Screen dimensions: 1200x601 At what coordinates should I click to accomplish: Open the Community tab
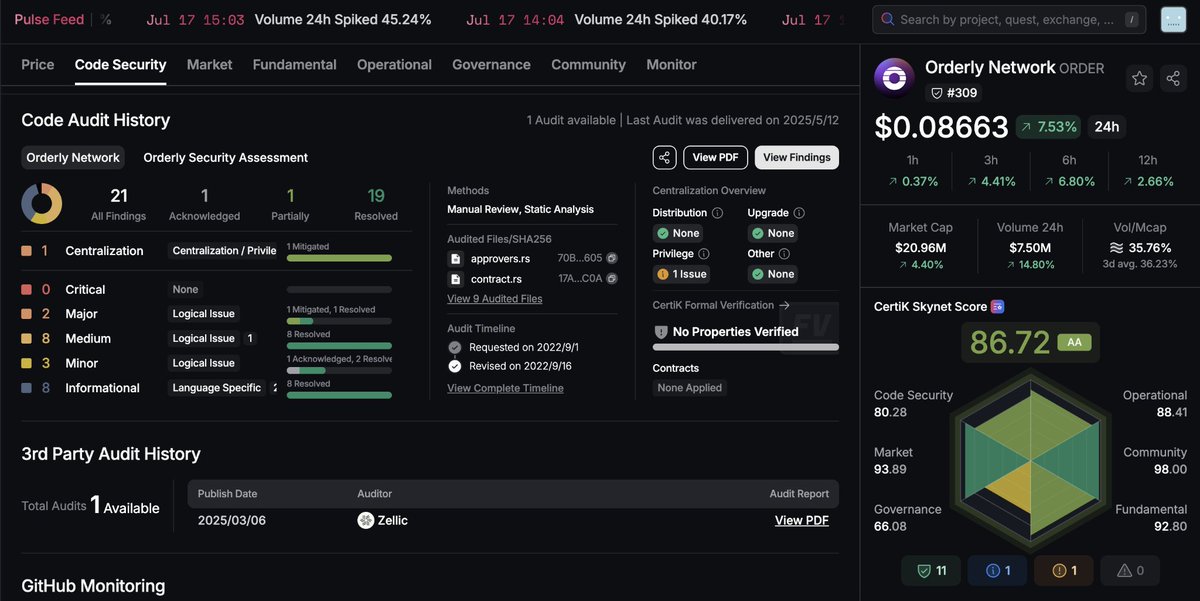pos(588,64)
